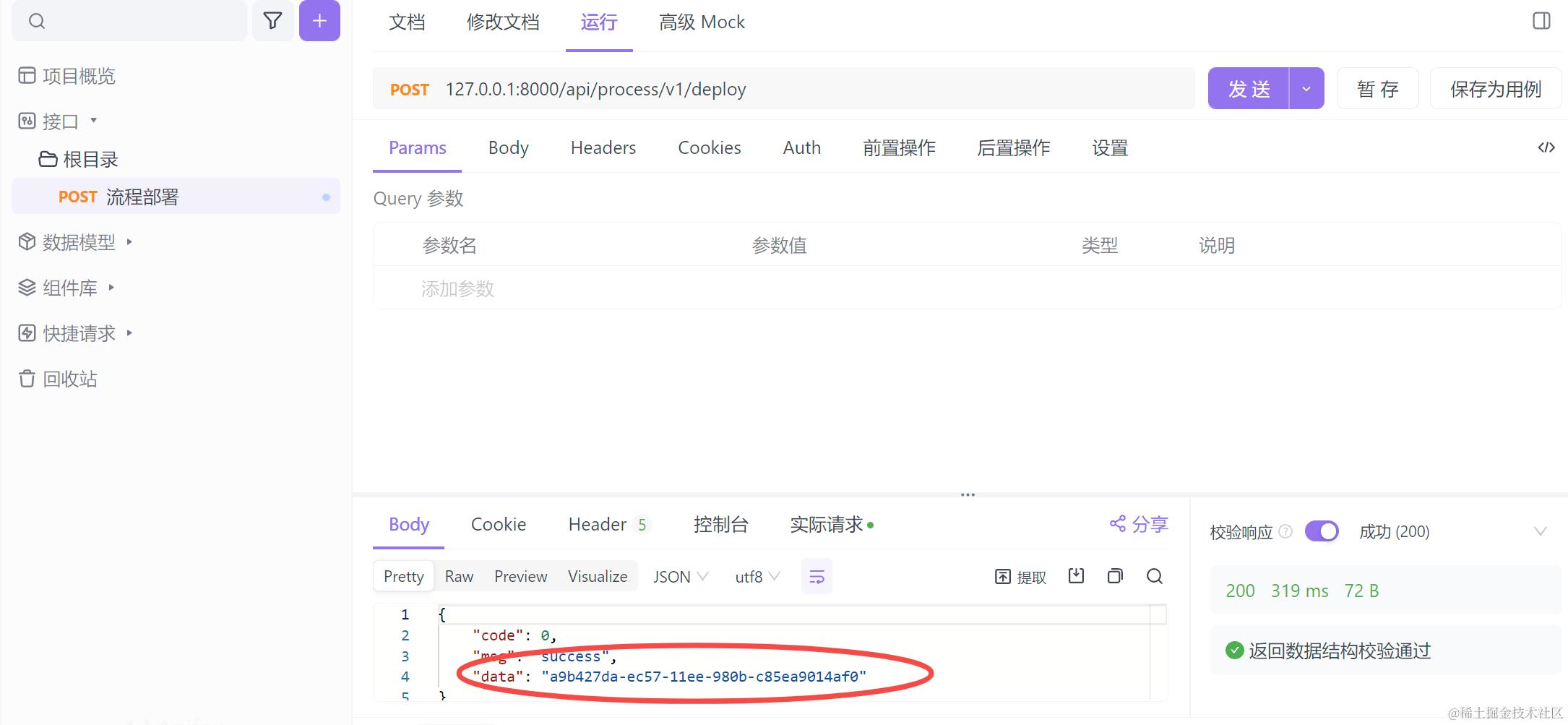Click the 快捷请求 lightning icon

coord(27,333)
